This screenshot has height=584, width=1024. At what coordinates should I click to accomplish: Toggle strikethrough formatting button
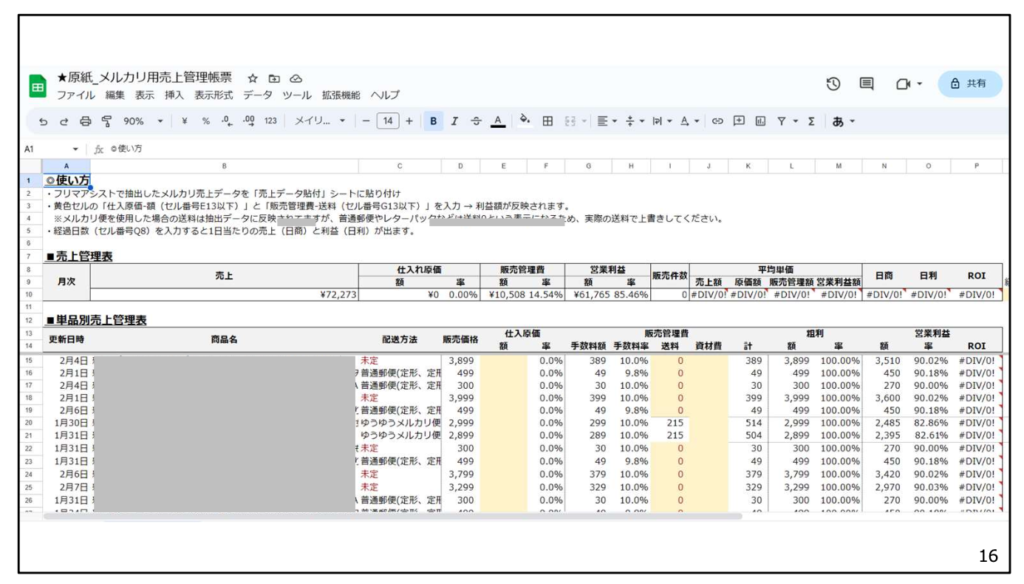click(x=475, y=121)
